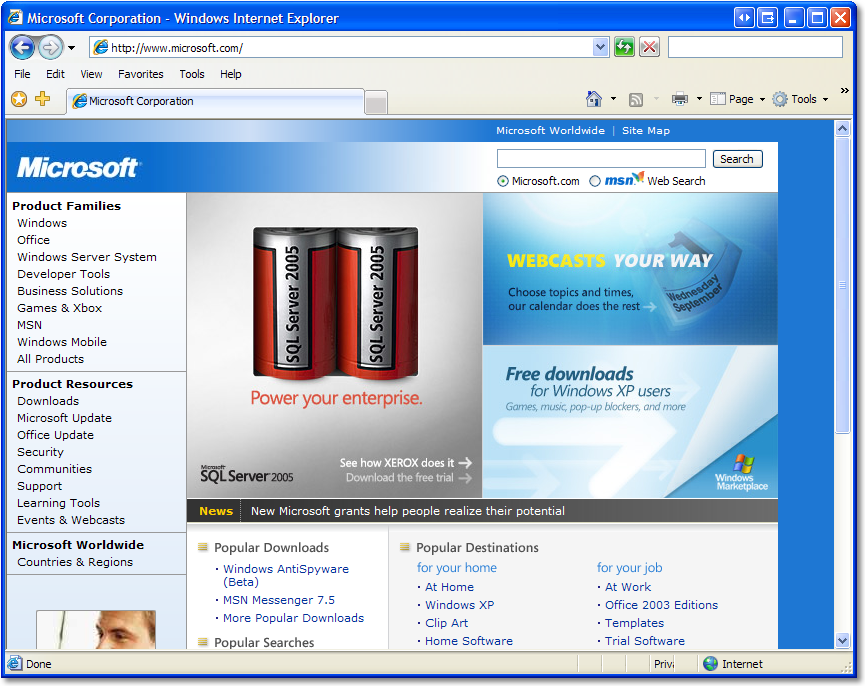Click the Popular Destinations section icon
Viewport: 865px width, 686px height.
(x=405, y=547)
